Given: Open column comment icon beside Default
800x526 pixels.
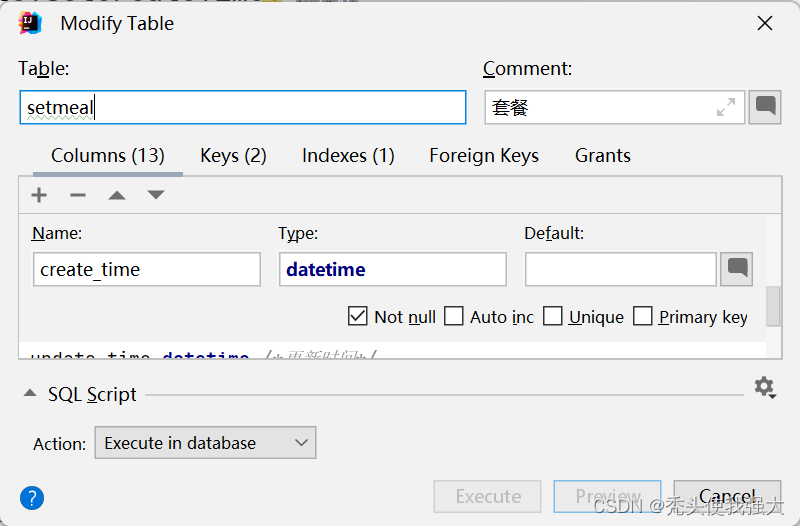Looking at the screenshot, I should (737, 269).
